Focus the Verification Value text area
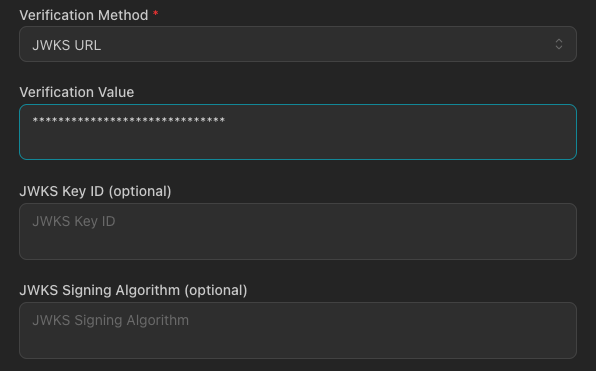Screen dimensions: 596x371 tap(298, 132)
